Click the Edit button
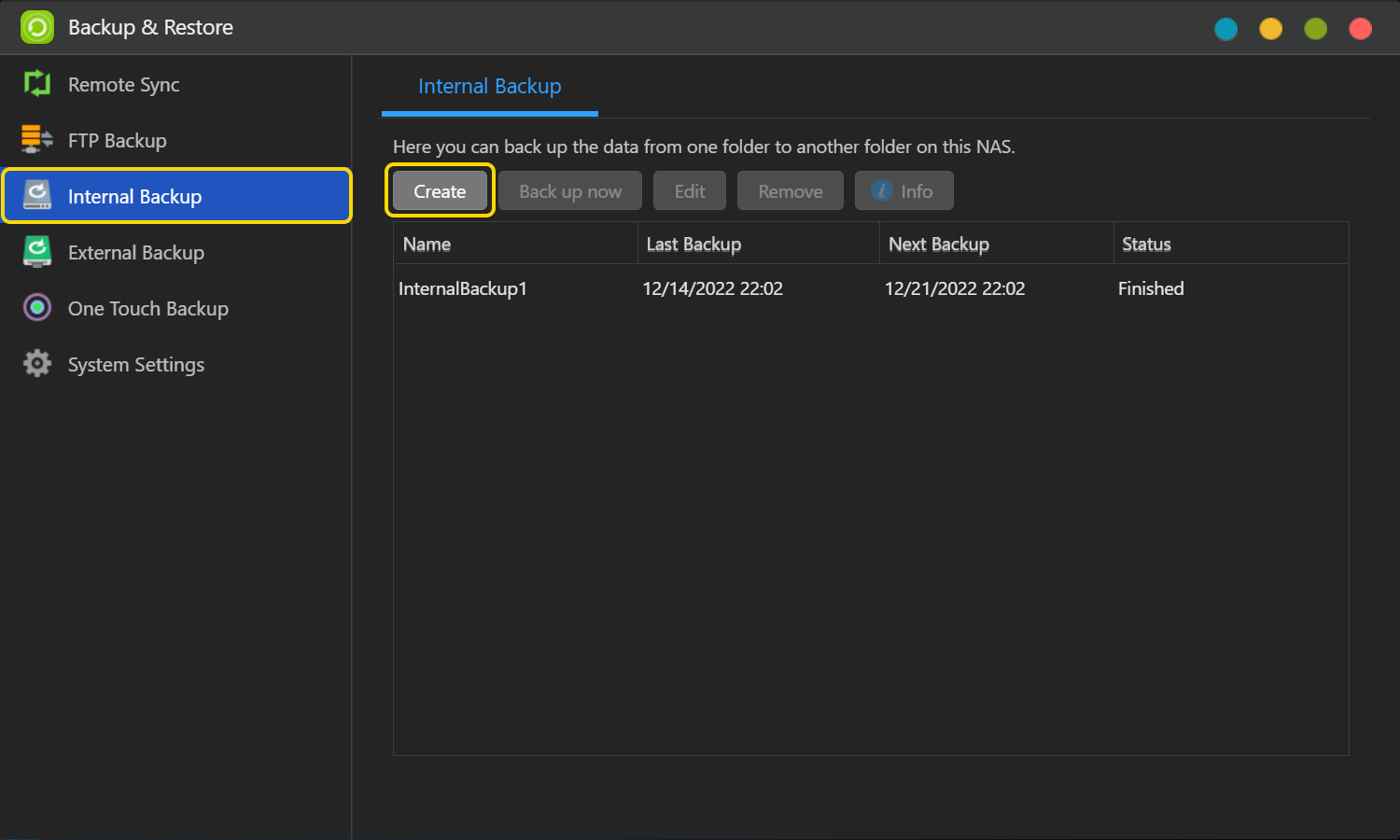Viewport: 1400px width, 840px height. [x=689, y=191]
